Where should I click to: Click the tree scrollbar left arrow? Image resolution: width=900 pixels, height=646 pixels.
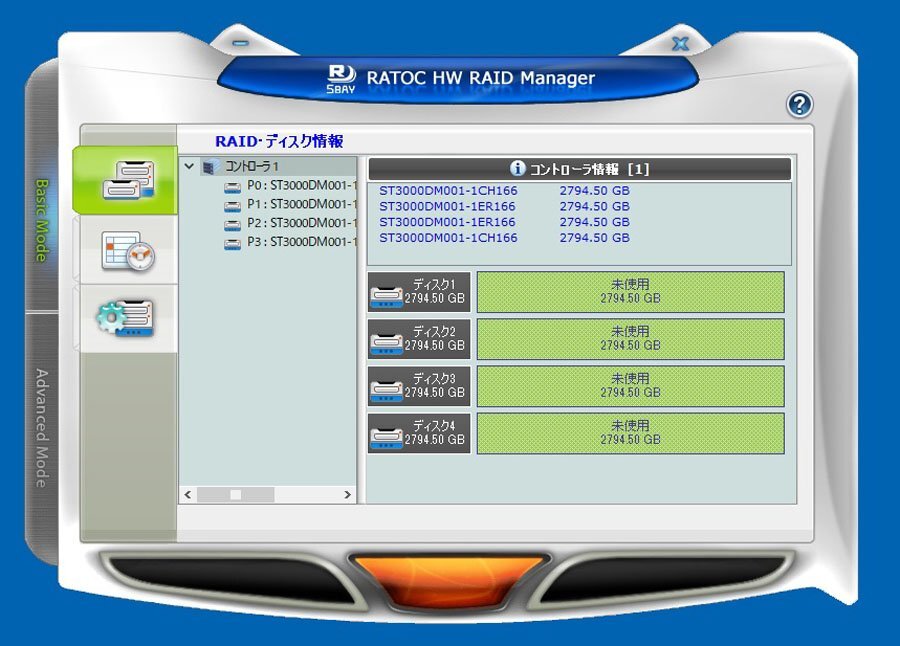[x=188, y=494]
